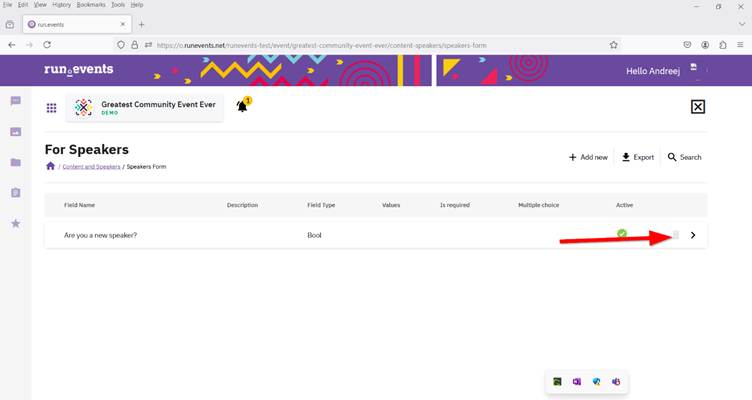Open Firefox hamburger application menu
752x400 pixels.
point(740,45)
